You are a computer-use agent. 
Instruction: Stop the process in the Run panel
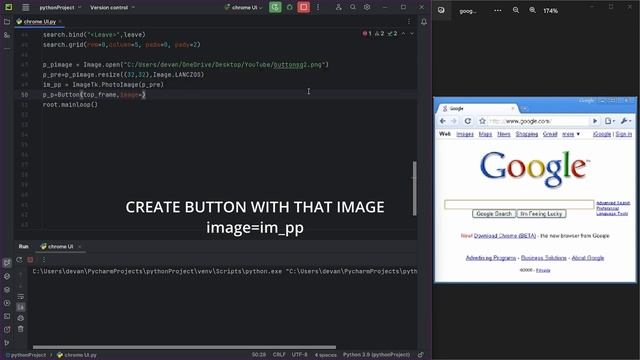click(30, 260)
